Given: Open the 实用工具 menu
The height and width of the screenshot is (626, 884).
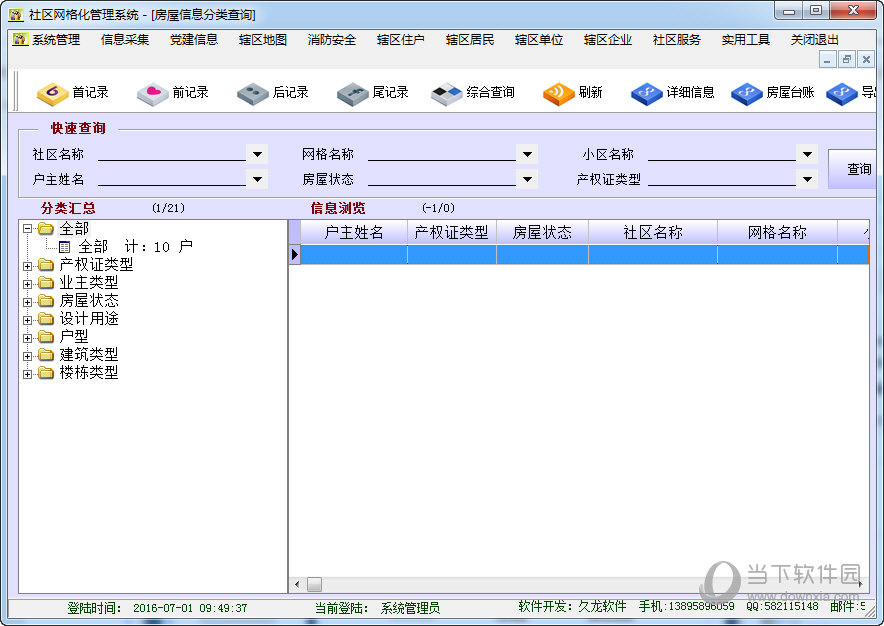Looking at the screenshot, I should click(745, 39).
